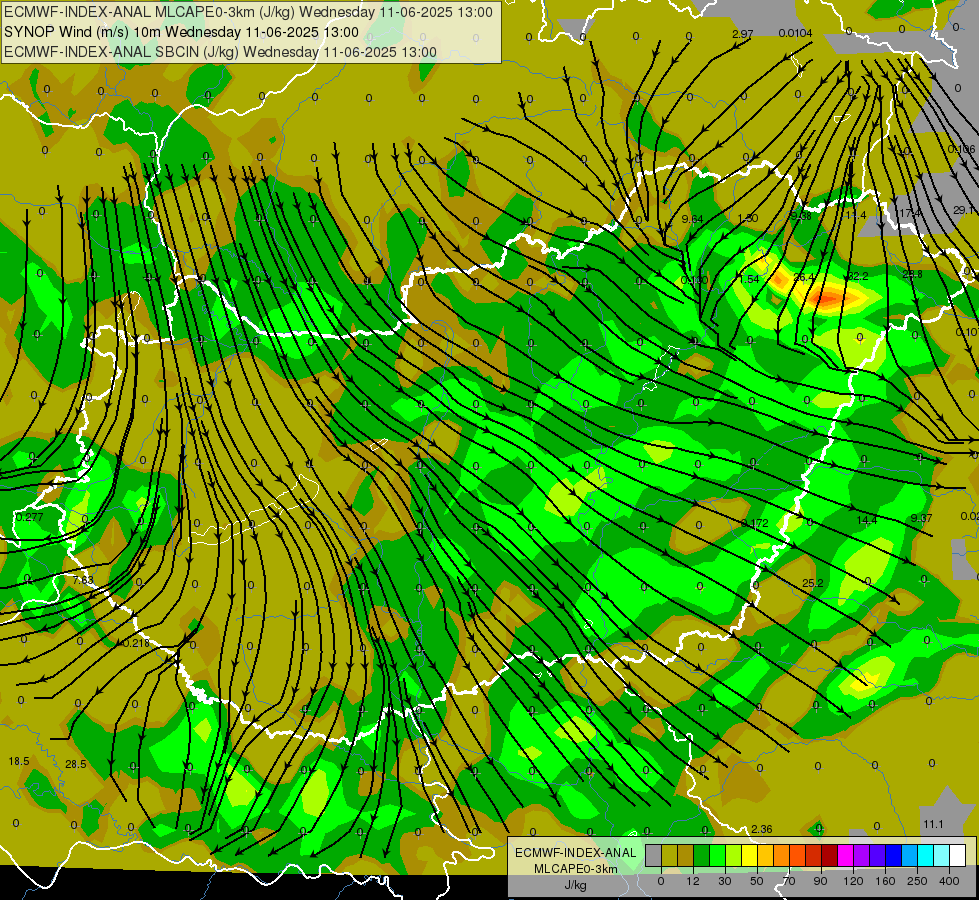This screenshot has width=979, height=900.
Task: Click the 28.5 value on the map
Action: pyautogui.click(x=76, y=764)
